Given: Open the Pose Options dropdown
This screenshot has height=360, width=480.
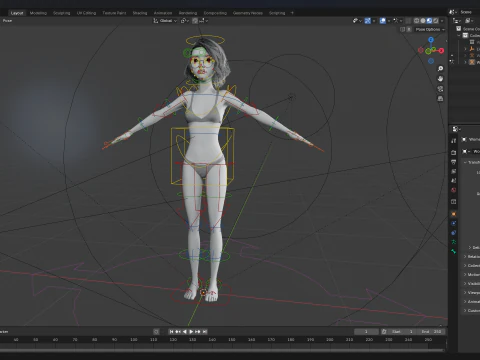Looking at the screenshot, I should click(430, 29).
